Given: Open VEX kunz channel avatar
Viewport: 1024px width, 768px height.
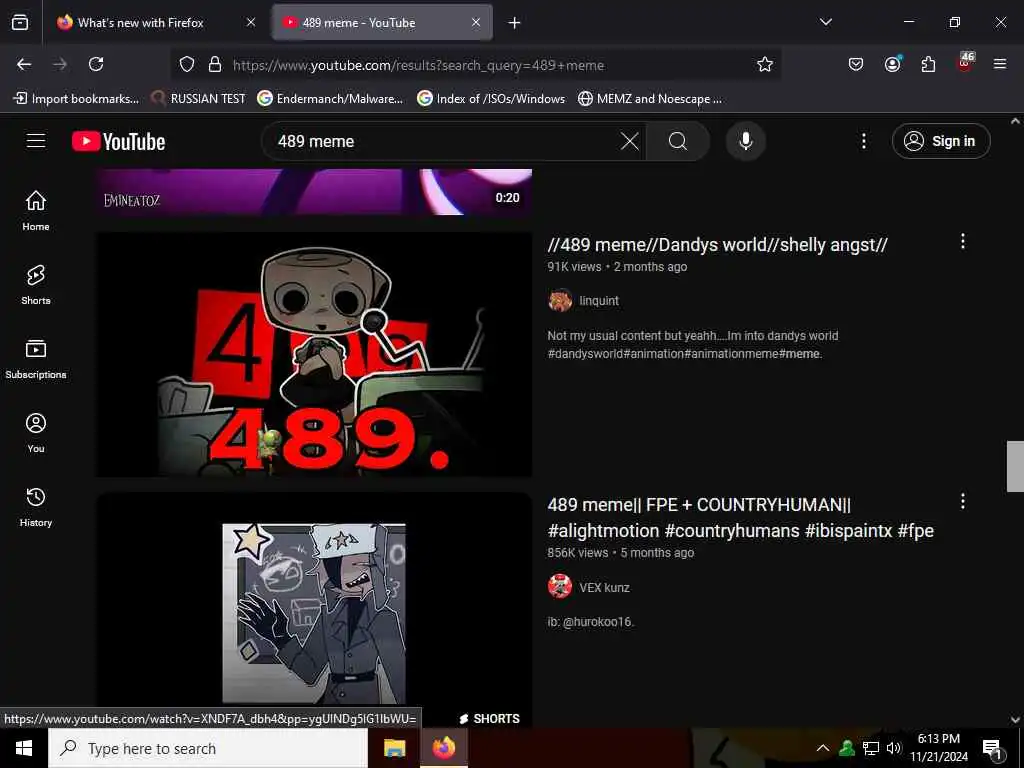Looking at the screenshot, I should click(x=560, y=586).
